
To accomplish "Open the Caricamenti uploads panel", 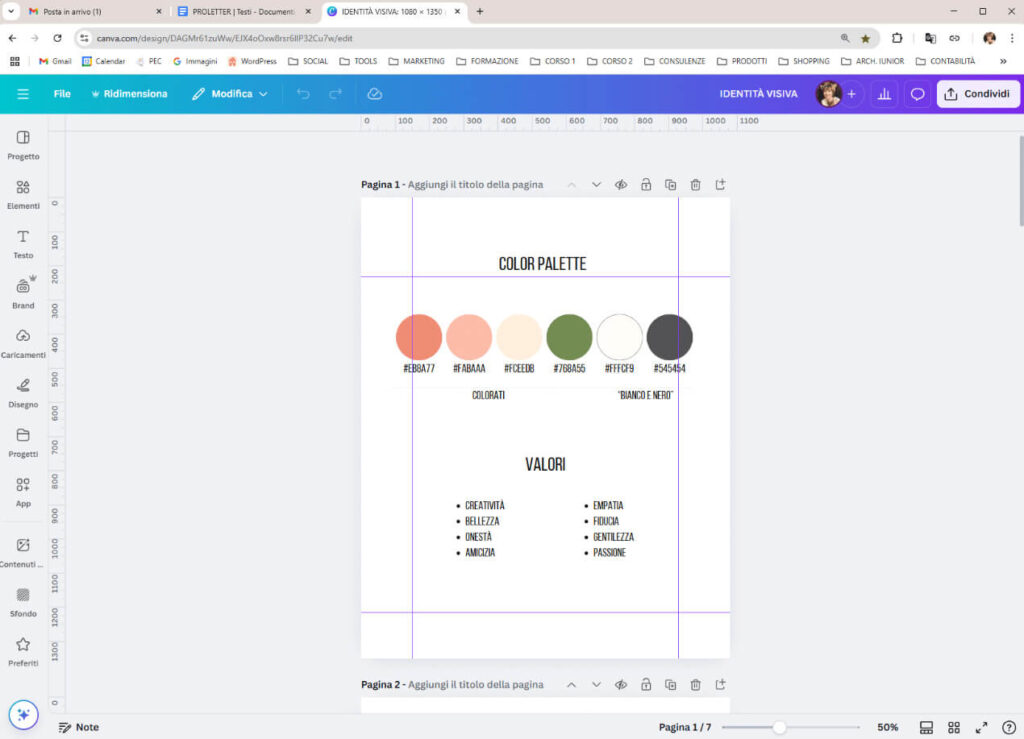I will (x=24, y=343).
